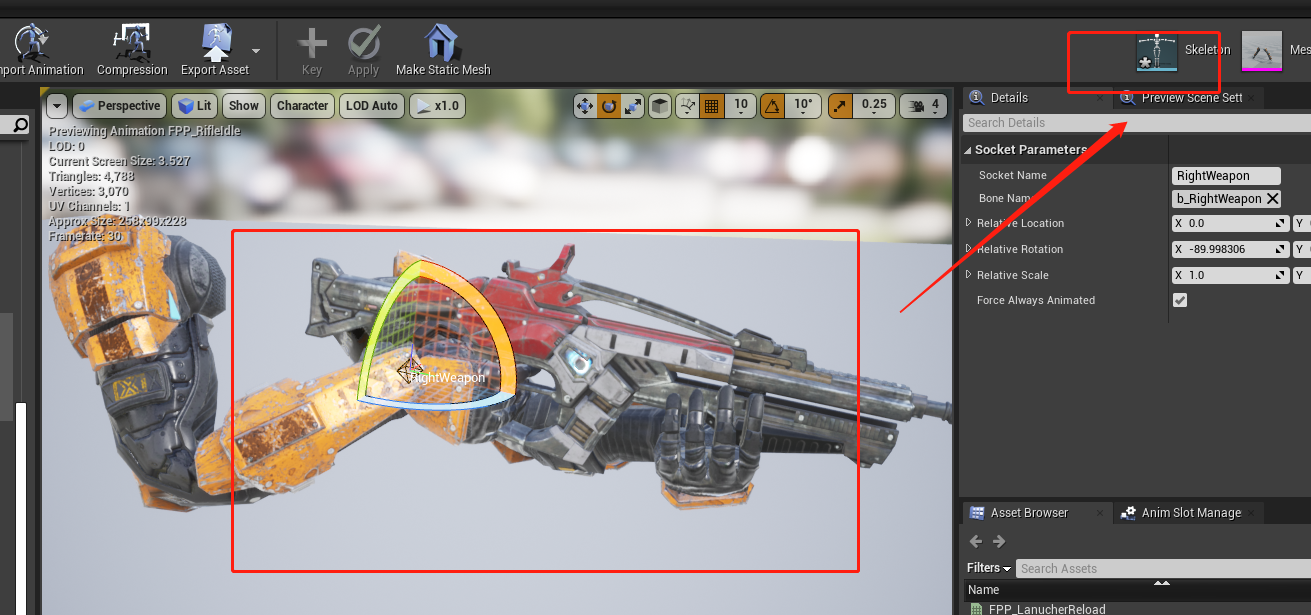Expand the Relative Location property

click(968, 223)
